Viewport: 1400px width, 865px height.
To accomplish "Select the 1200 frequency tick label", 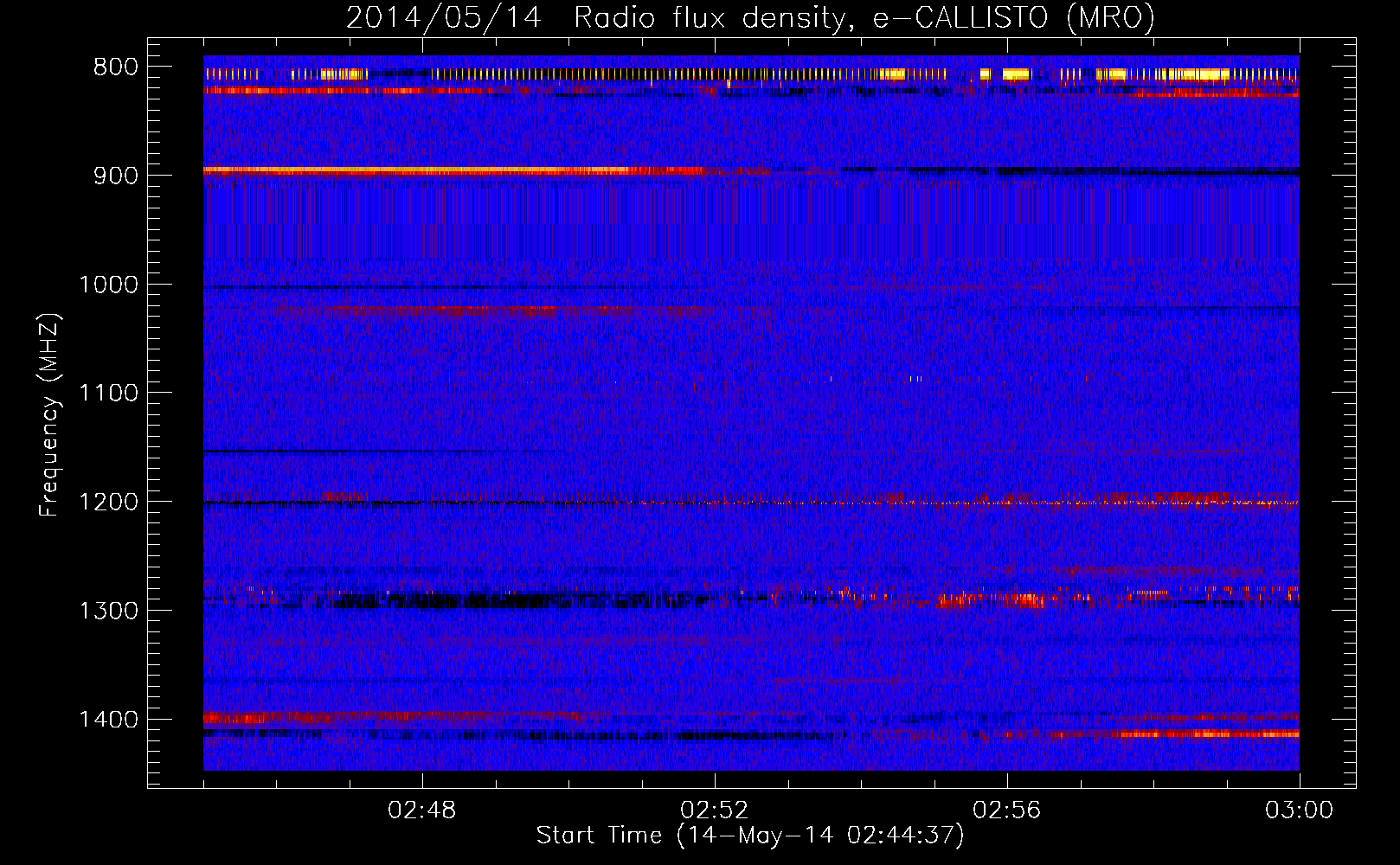I will coord(108,503).
